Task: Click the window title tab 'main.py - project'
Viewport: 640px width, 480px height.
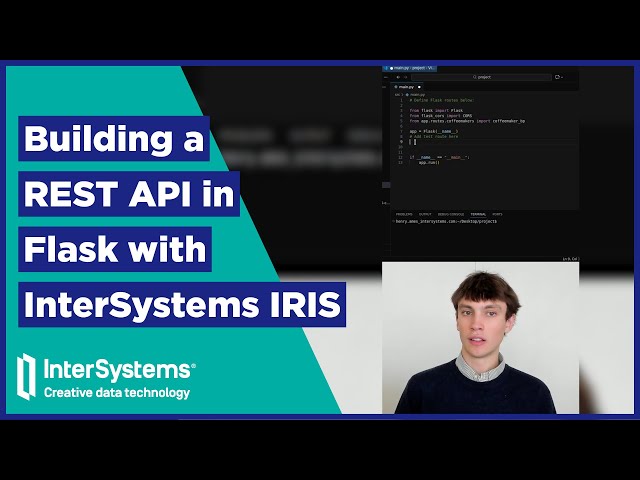Action: (x=411, y=68)
